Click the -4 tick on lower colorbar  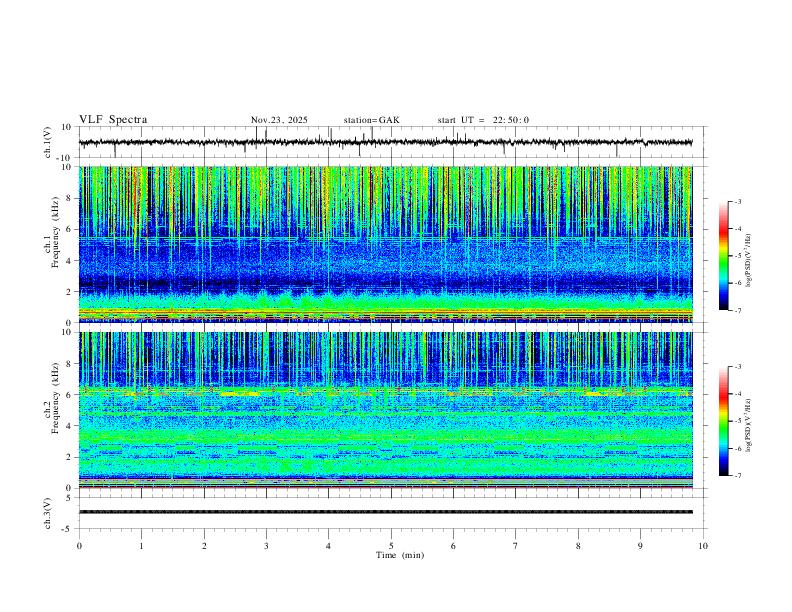(x=737, y=394)
